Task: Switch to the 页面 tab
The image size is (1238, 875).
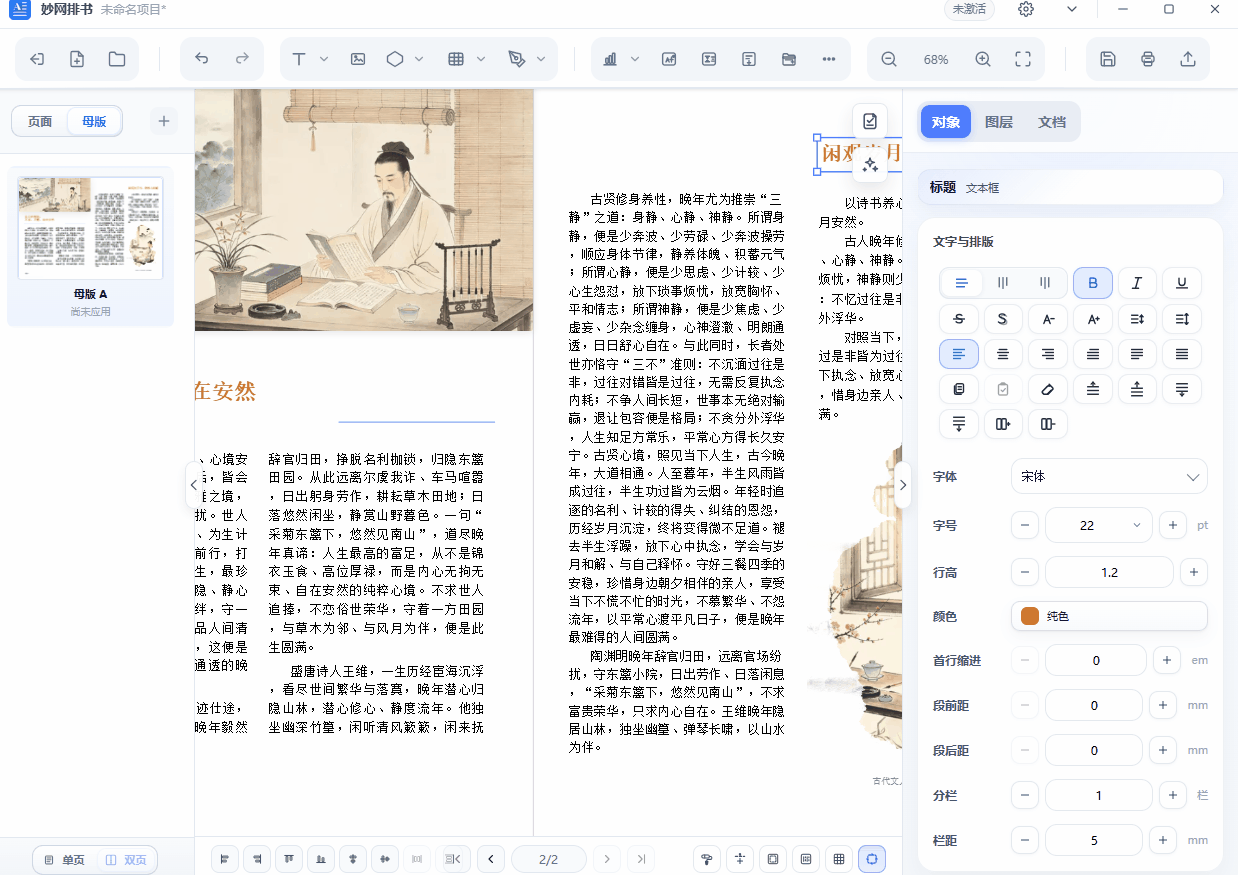Action: pos(40,122)
